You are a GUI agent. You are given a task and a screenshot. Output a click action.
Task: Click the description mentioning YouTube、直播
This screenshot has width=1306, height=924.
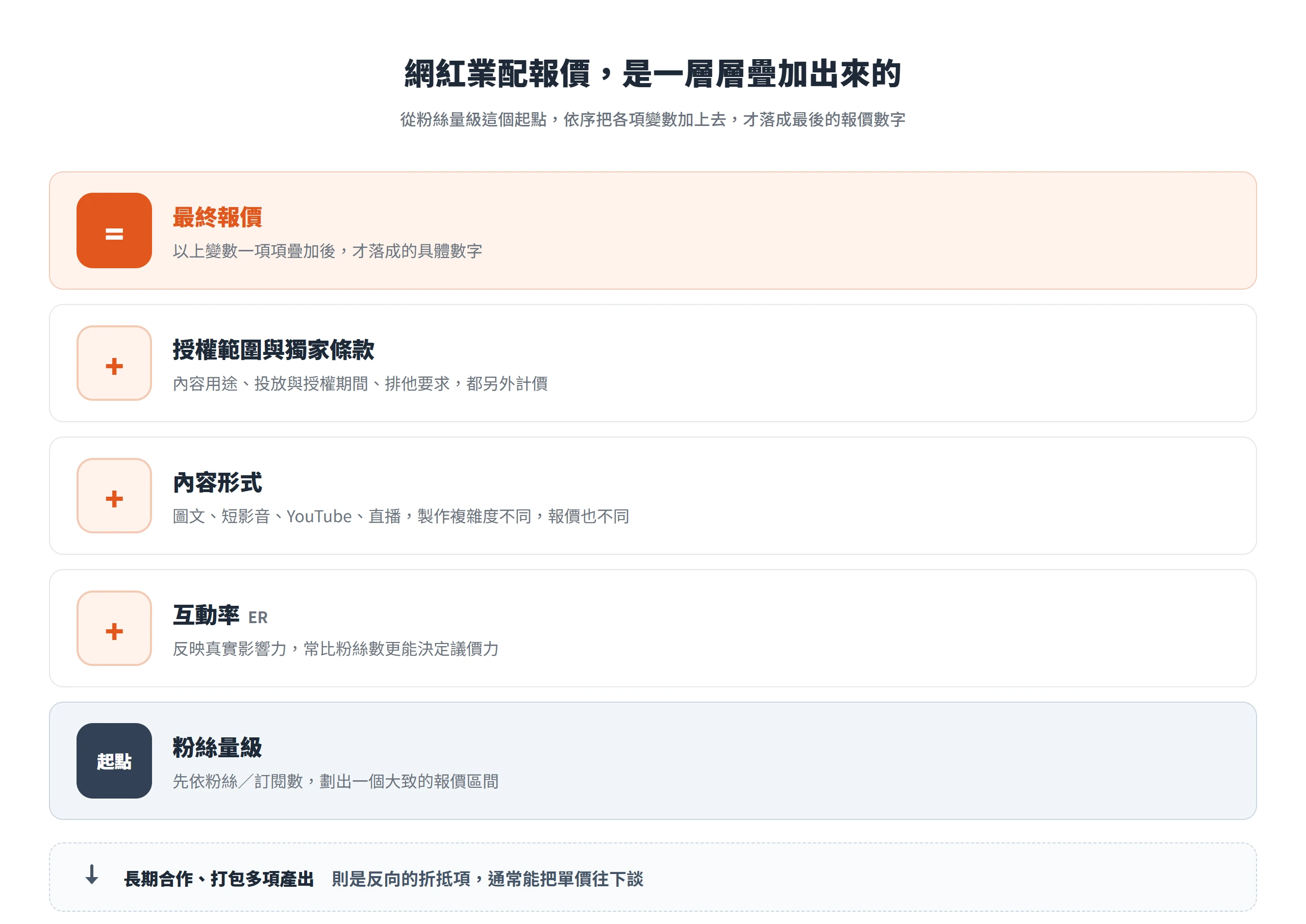pyautogui.click(x=400, y=516)
